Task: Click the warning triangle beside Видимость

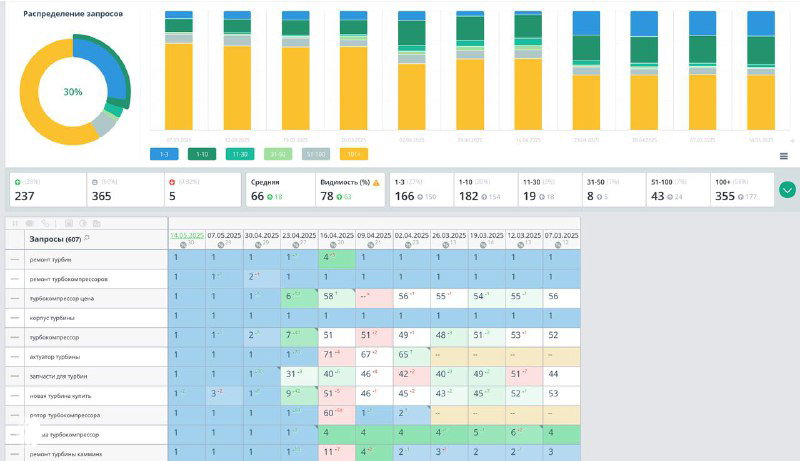Action: 377,183
